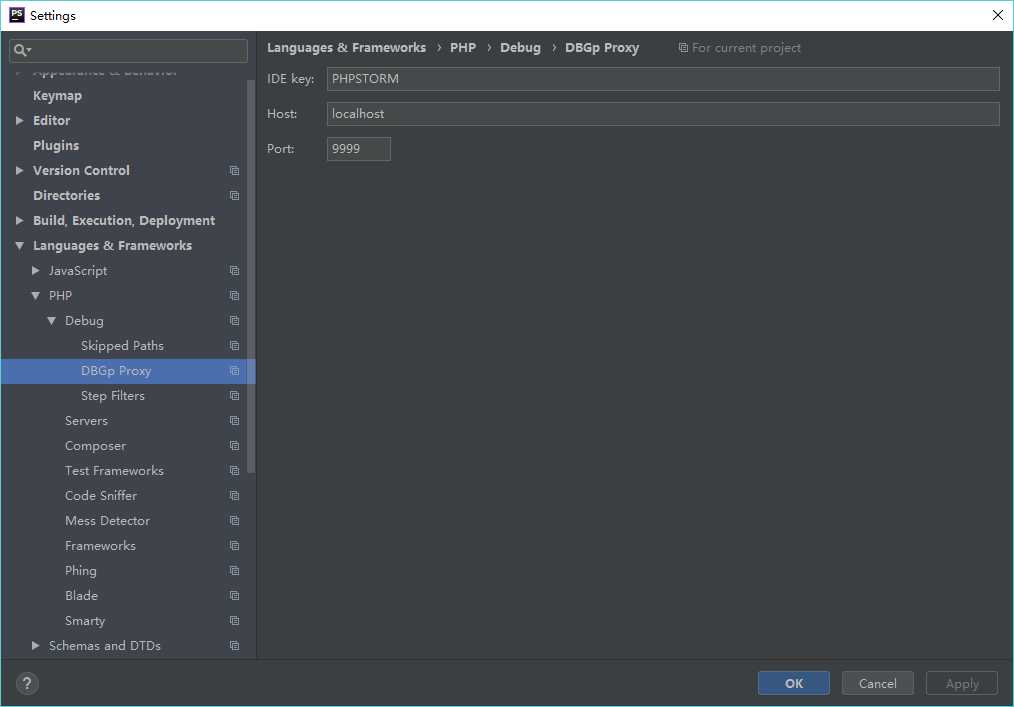Expand the Editor settings node
Viewport: 1014px width, 707px height.
point(19,120)
